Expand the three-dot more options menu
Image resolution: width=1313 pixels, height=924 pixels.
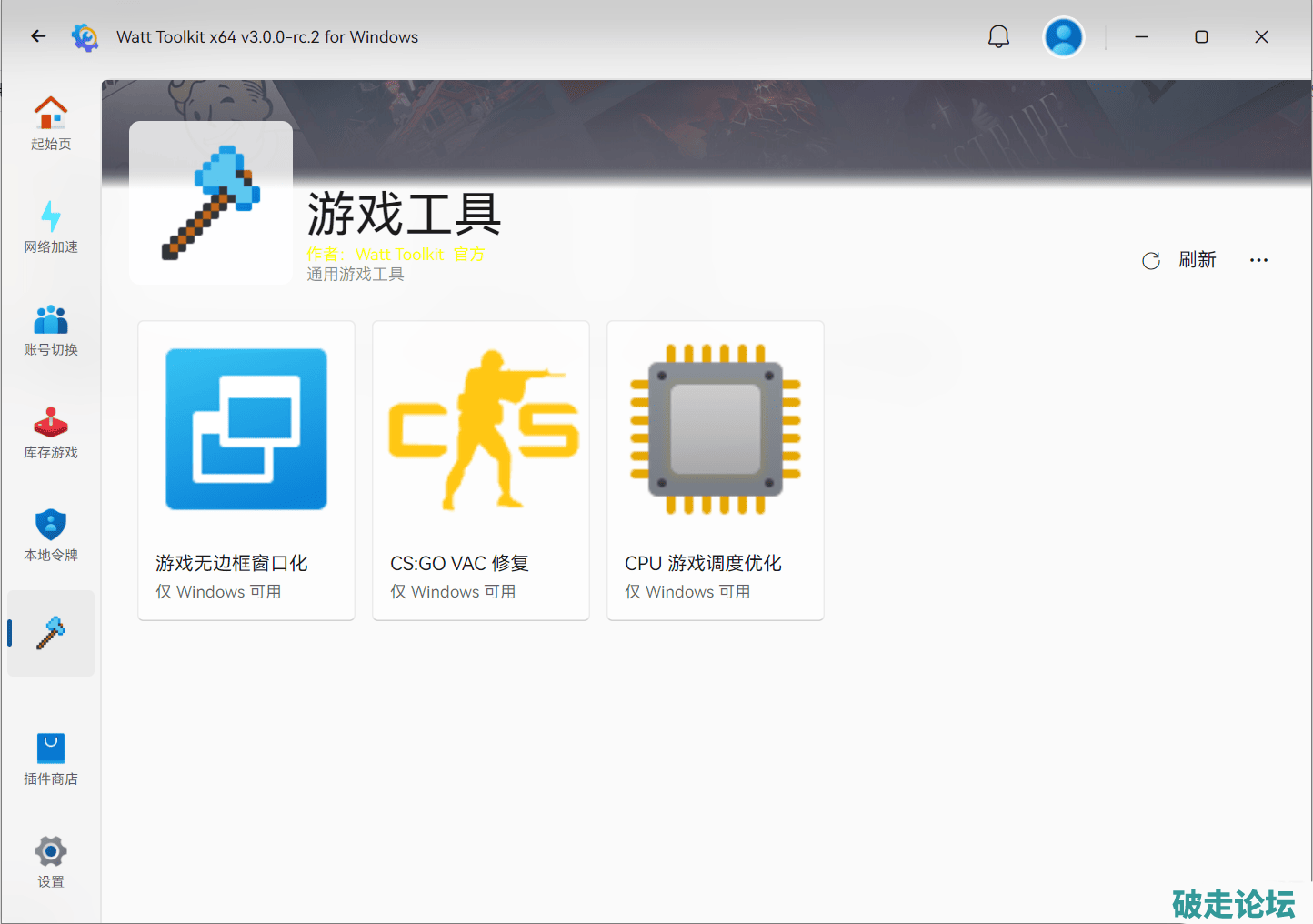coord(1258,260)
